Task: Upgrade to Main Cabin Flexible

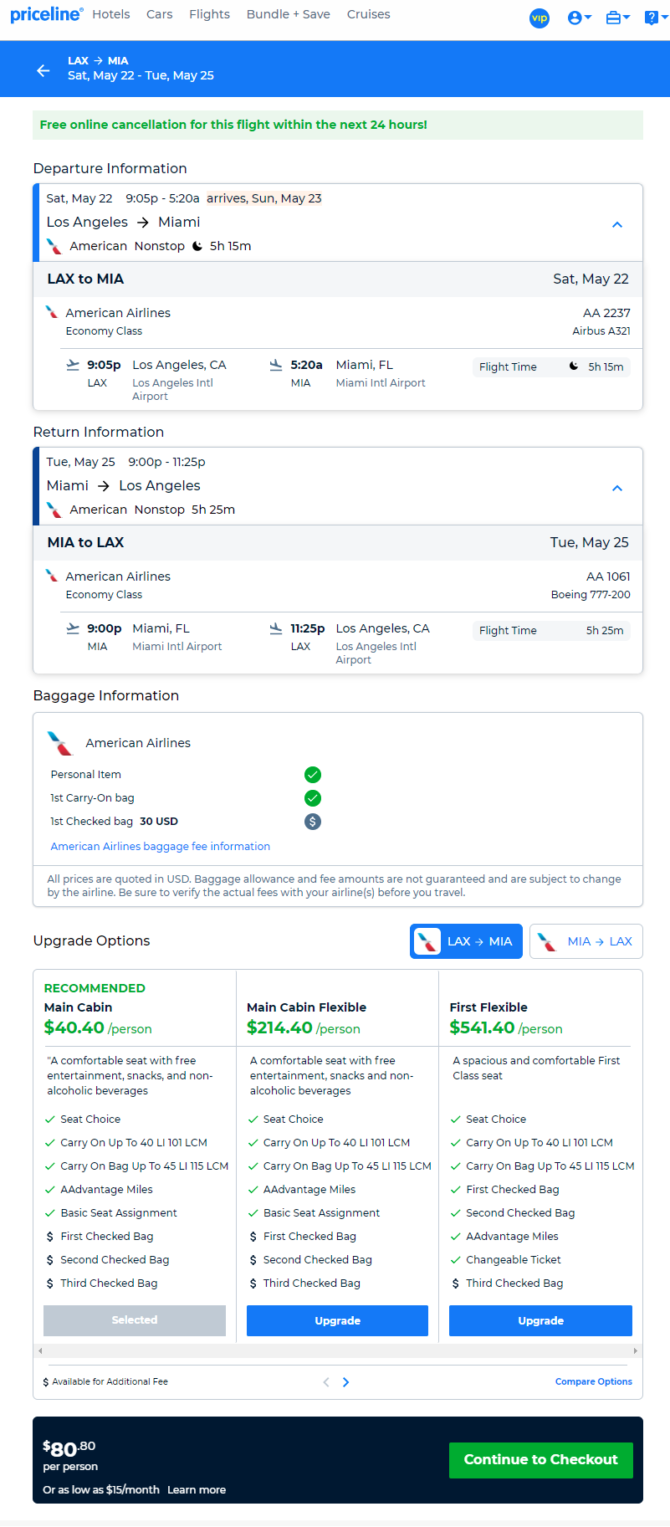Action: point(338,1320)
